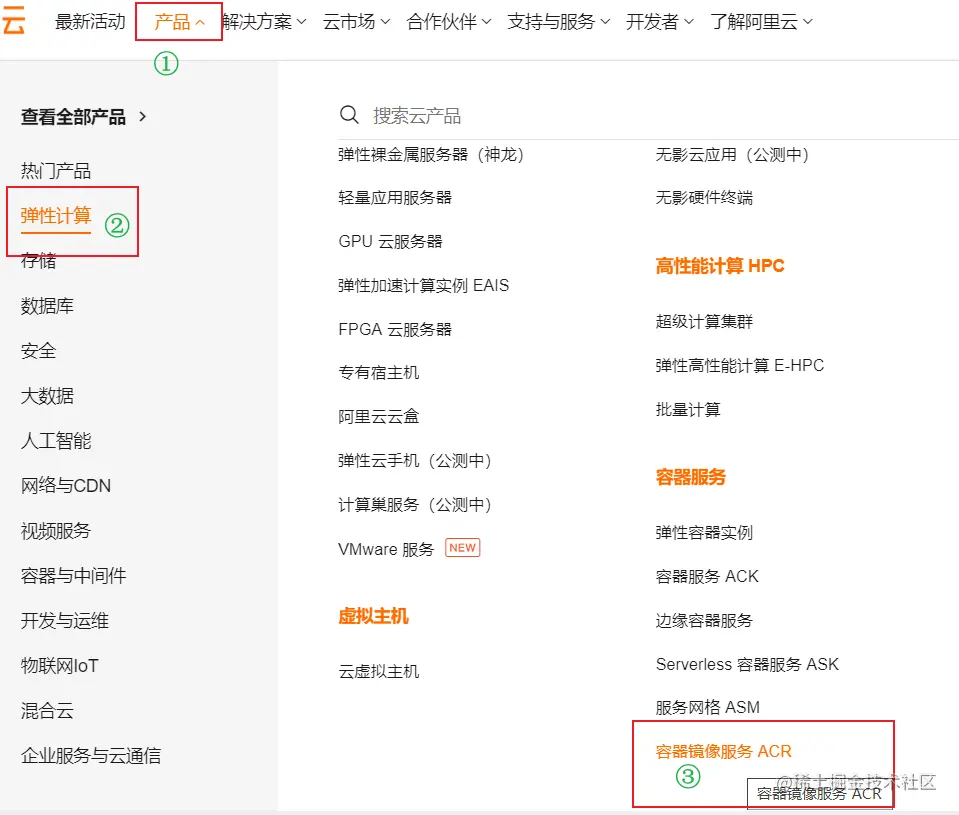
Task: Select the 企业服务与云通信 category
Action: tap(91, 755)
